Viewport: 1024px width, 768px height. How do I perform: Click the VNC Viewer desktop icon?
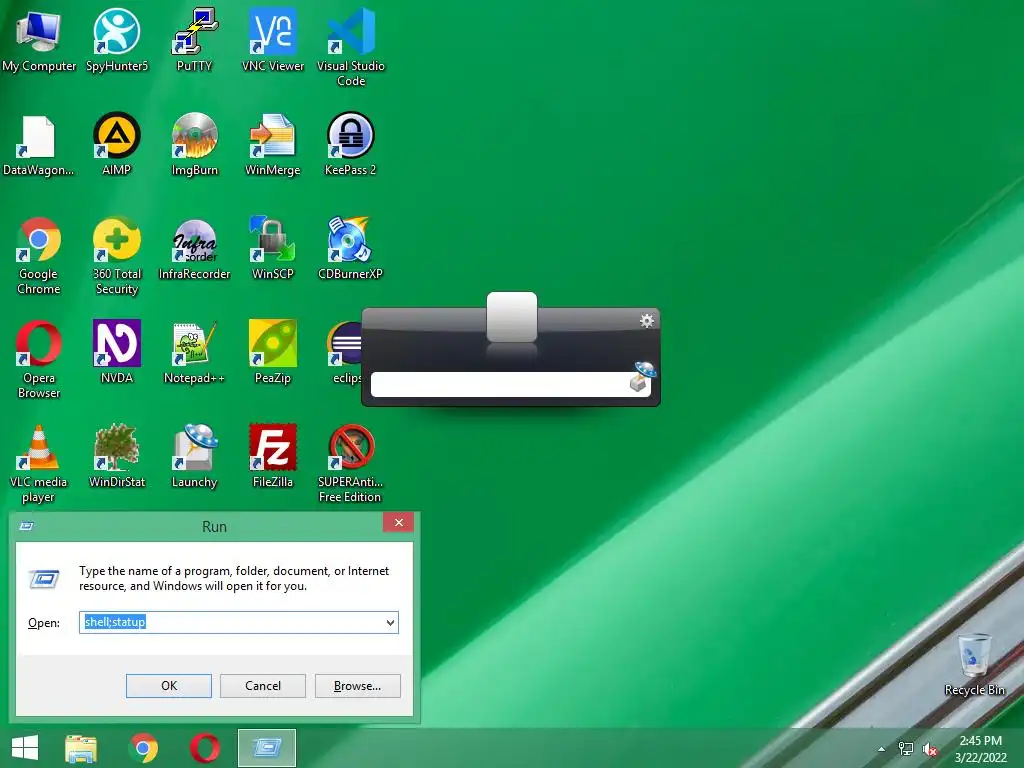273,40
